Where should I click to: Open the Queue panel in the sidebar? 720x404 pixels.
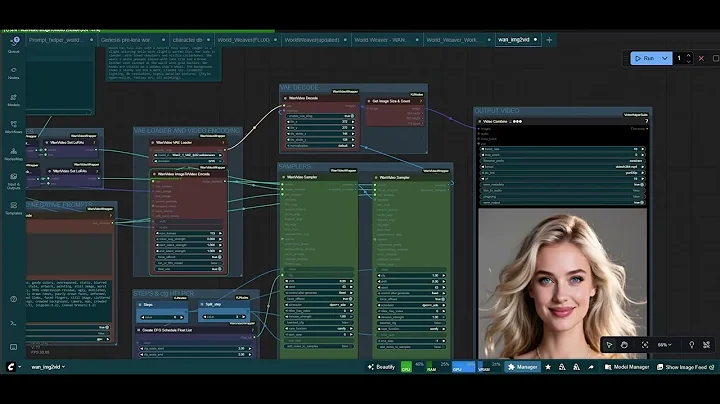pyautogui.click(x=14, y=45)
